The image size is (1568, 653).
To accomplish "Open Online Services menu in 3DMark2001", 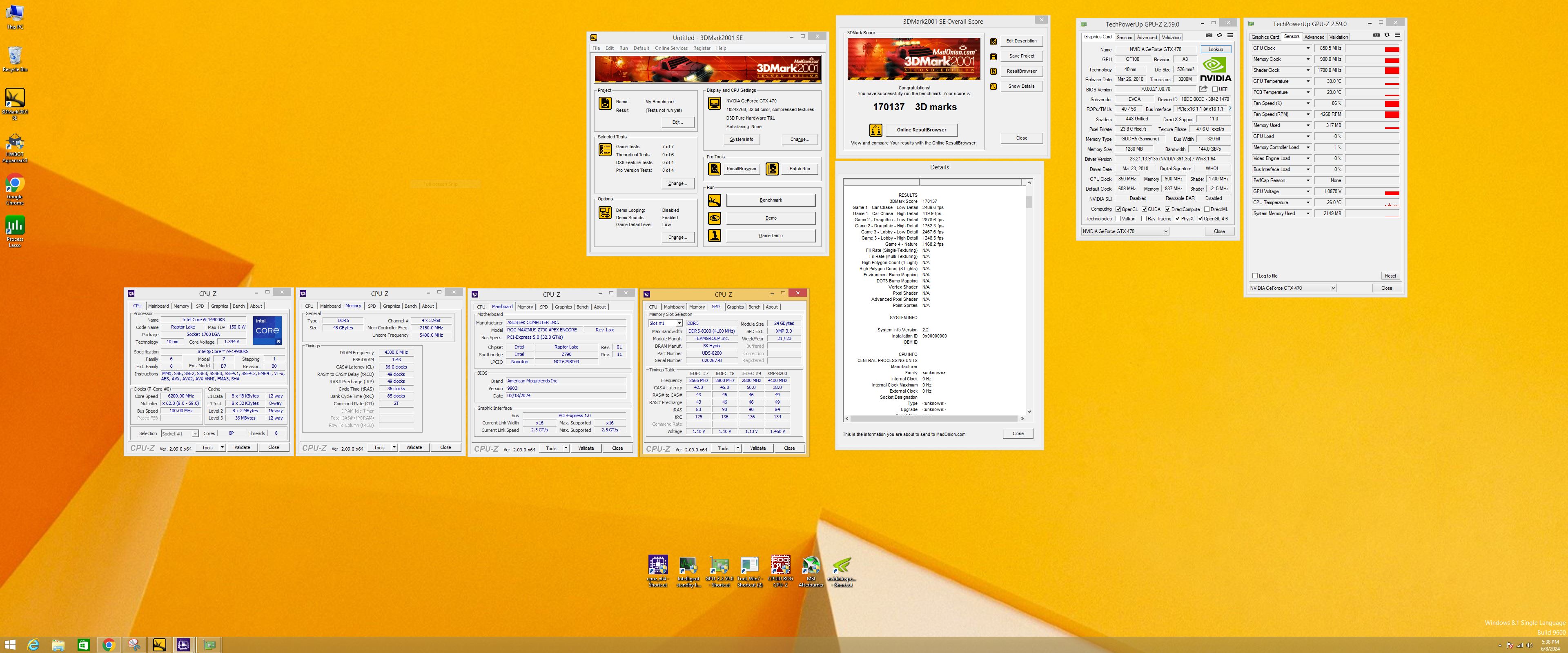I will (x=671, y=48).
